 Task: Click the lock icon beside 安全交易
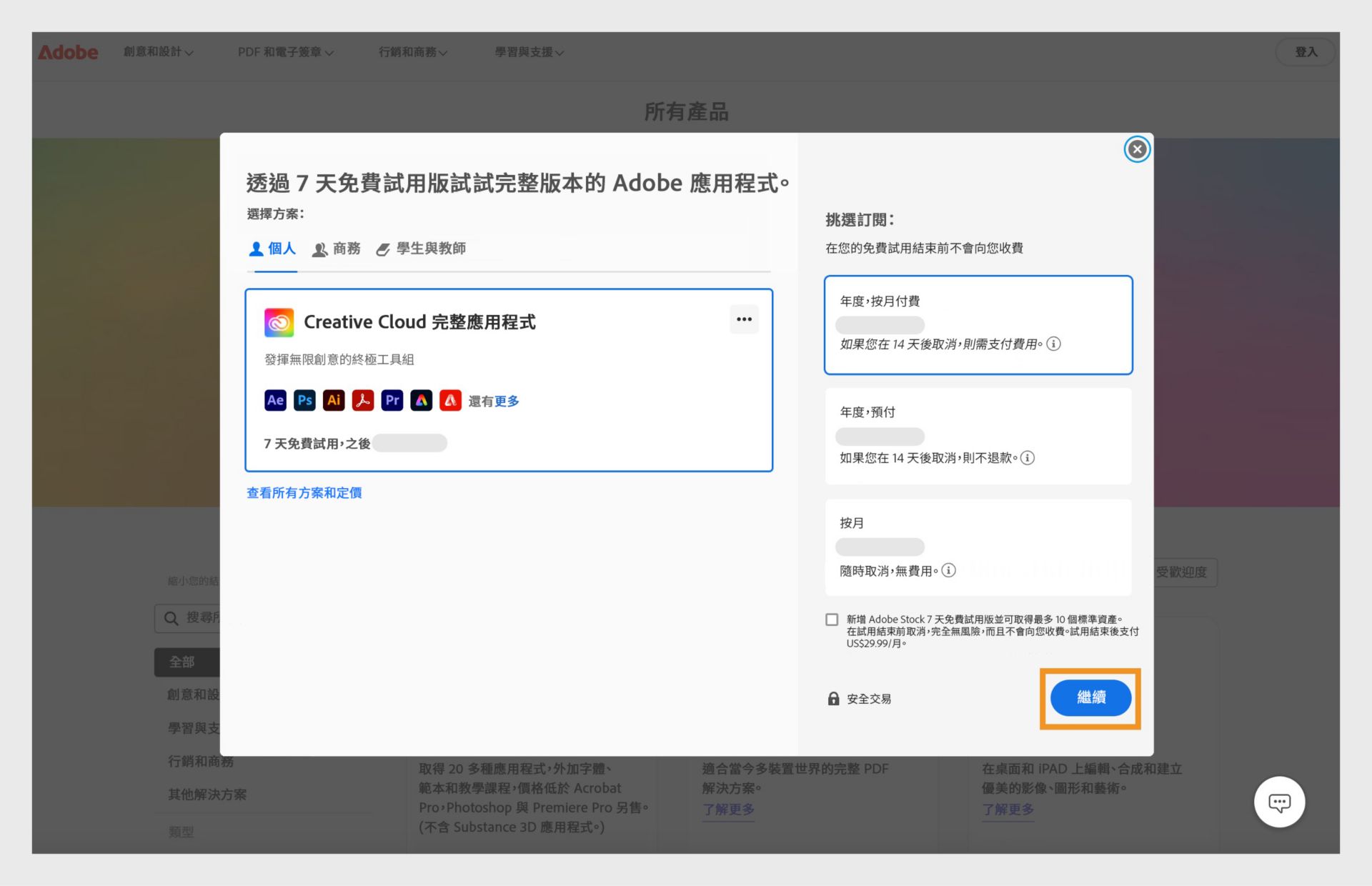pyautogui.click(x=833, y=698)
